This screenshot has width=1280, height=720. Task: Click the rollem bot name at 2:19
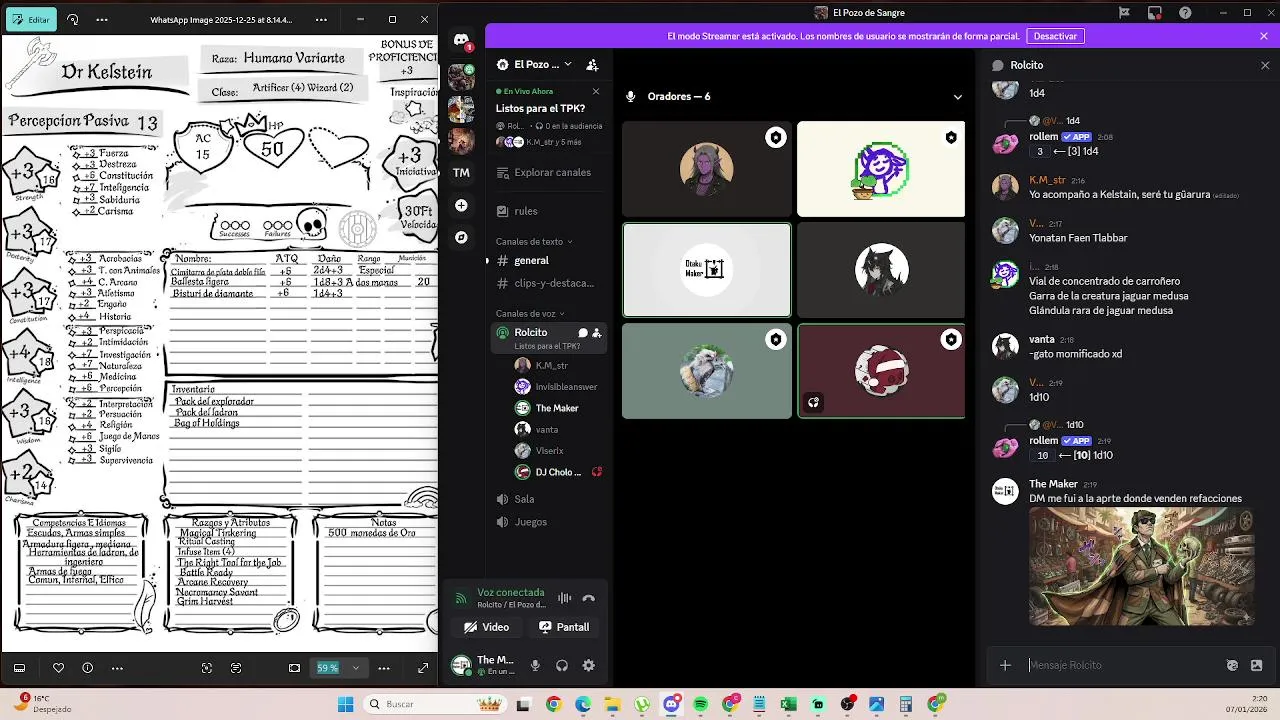click(1043, 440)
